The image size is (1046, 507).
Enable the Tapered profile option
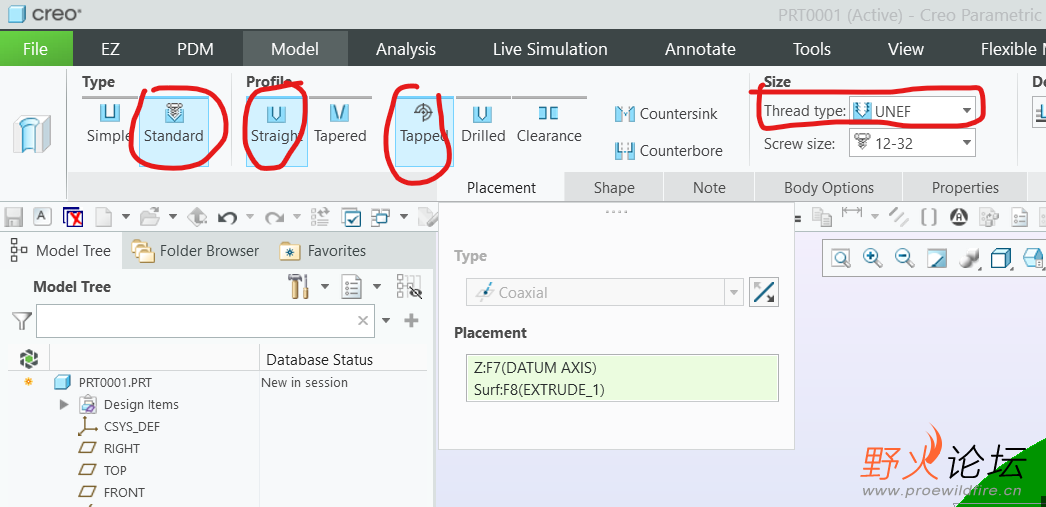(x=340, y=123)
